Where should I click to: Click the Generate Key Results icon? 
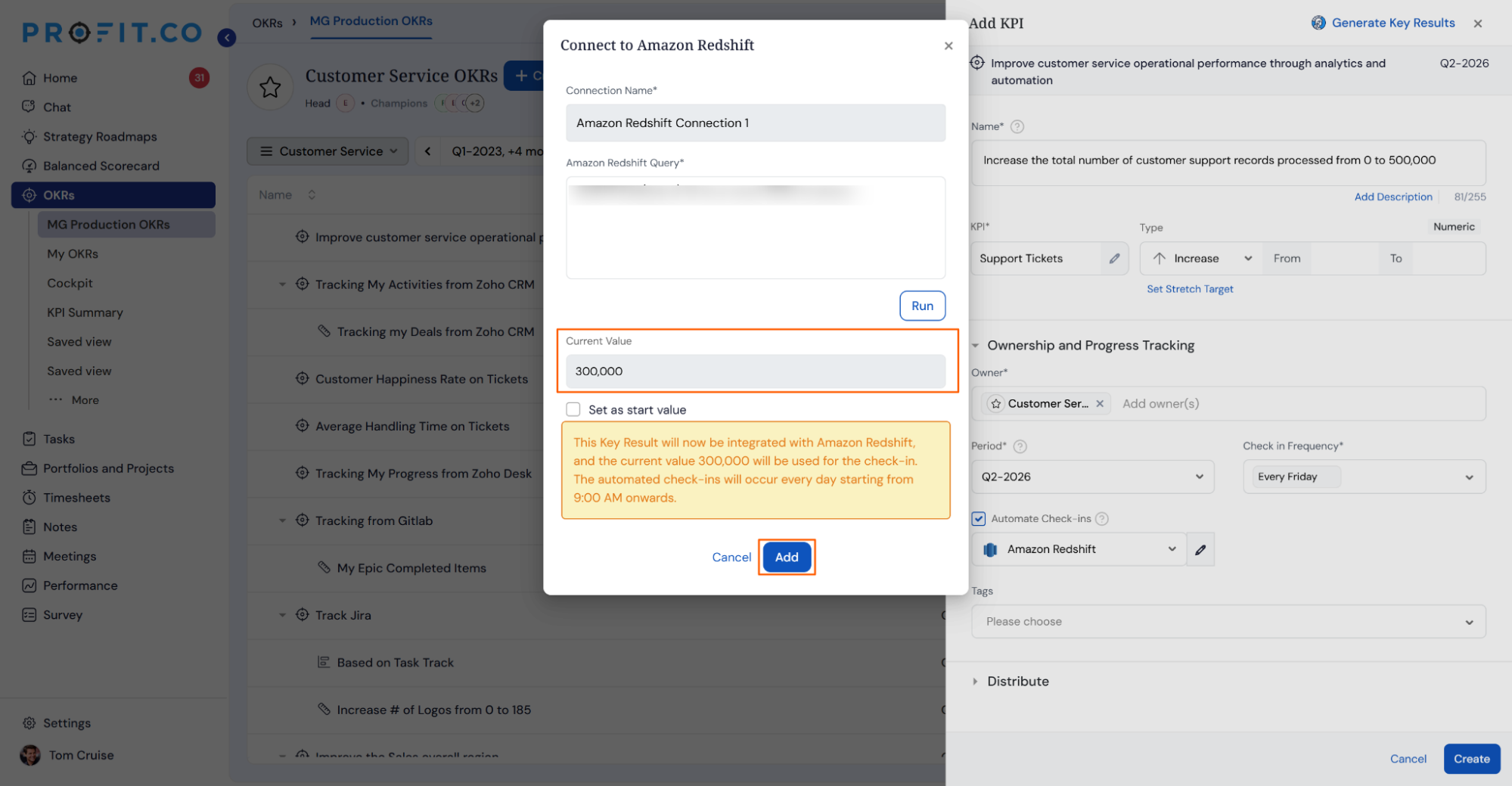(1318, 23)
